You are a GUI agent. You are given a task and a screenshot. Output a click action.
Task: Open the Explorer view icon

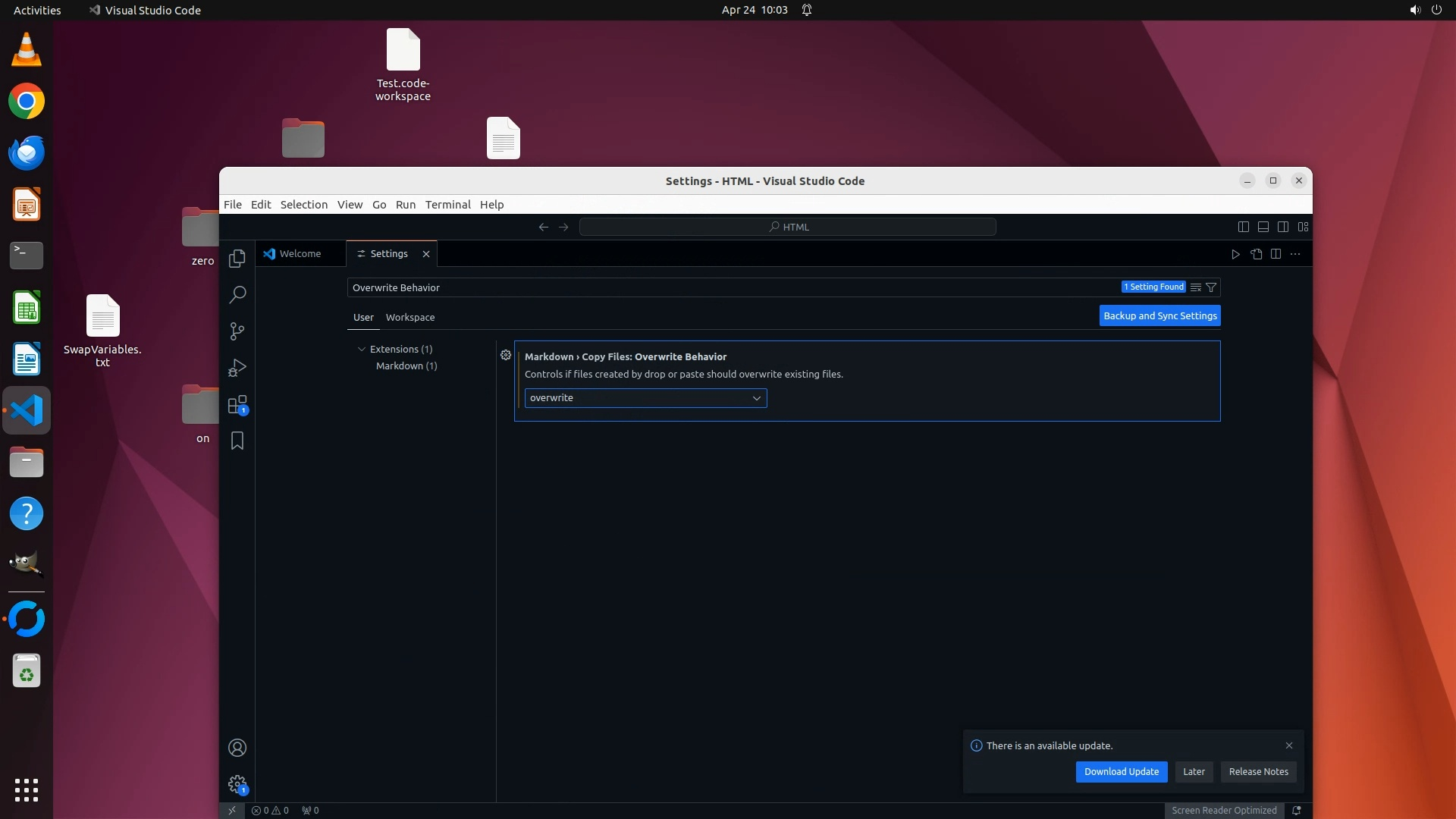pyautogui.click(x=237, y=259)
